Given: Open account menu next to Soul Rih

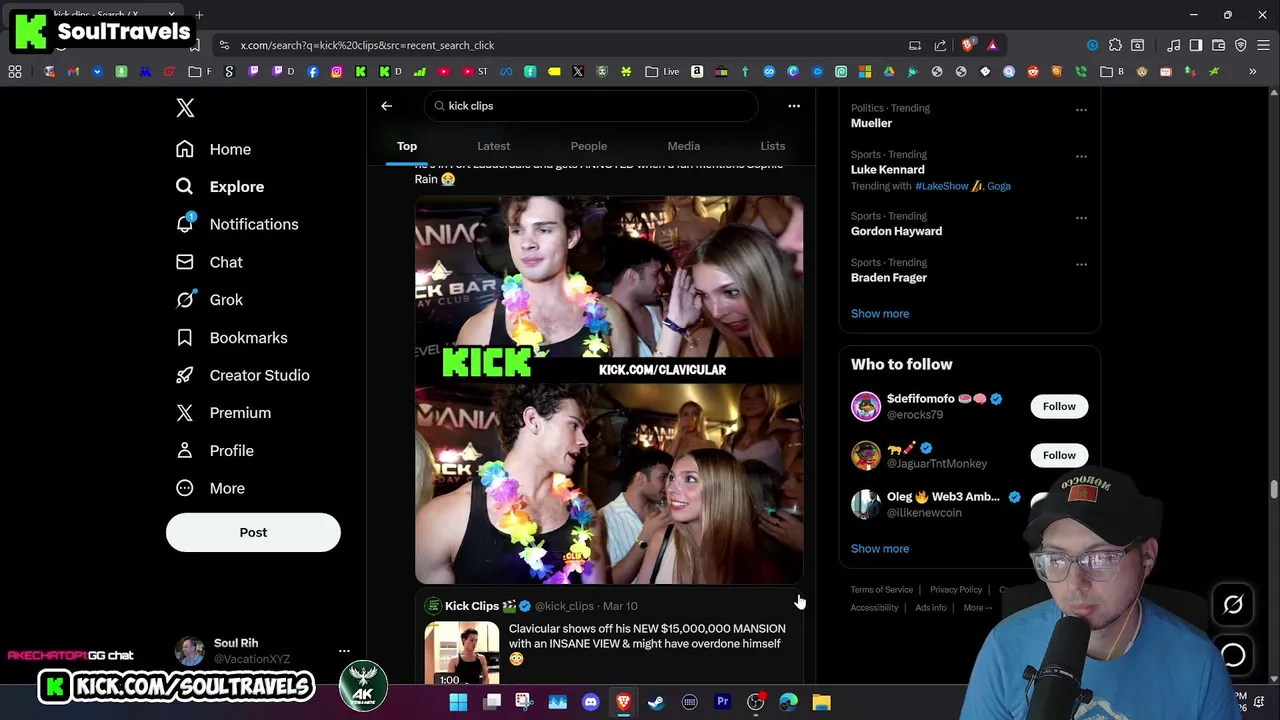Looking at the screenshot, I should coord(344,651).
